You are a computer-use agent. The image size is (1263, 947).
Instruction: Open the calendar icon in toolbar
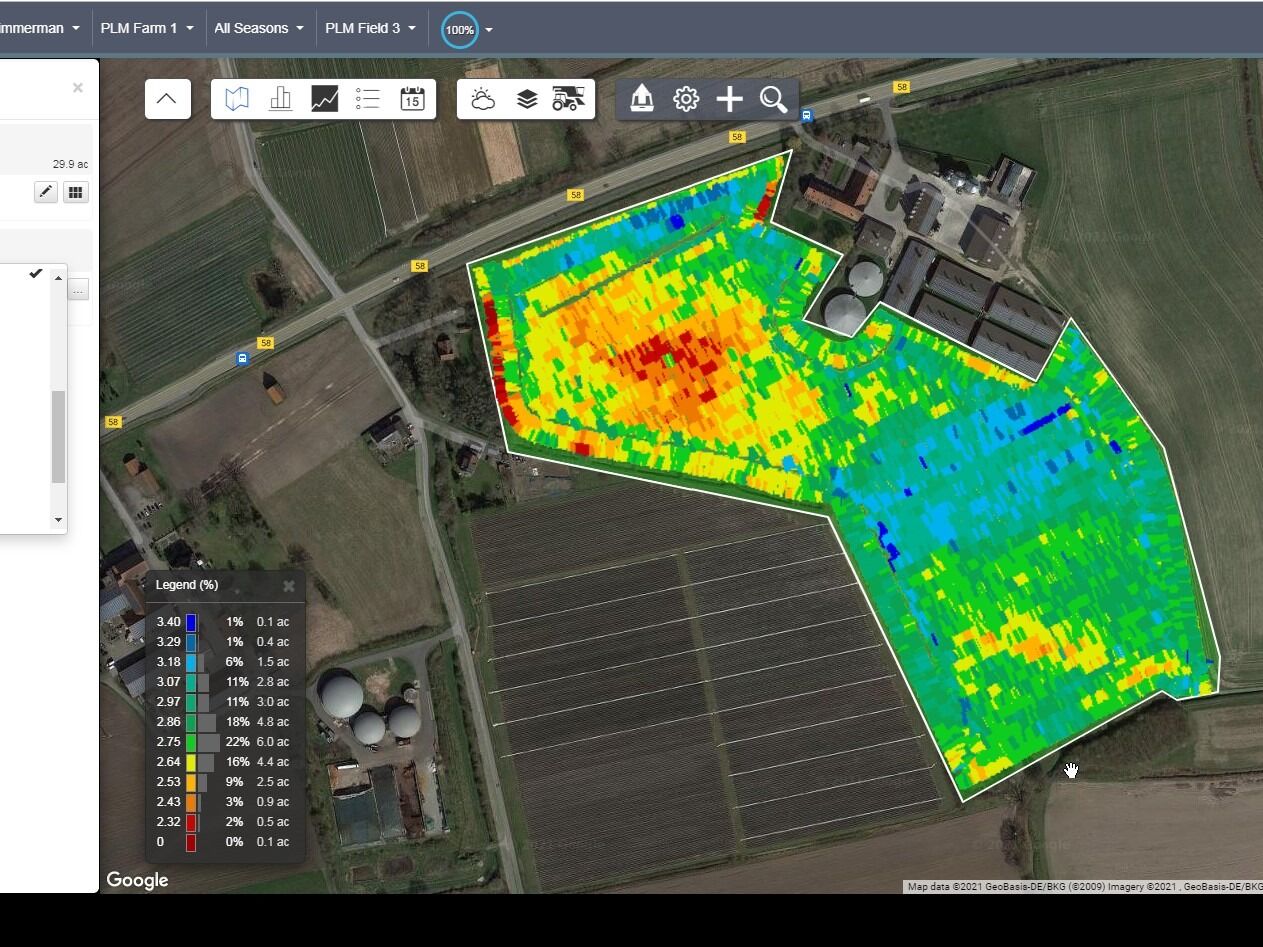pyautogui.click(x=412, y=99)
